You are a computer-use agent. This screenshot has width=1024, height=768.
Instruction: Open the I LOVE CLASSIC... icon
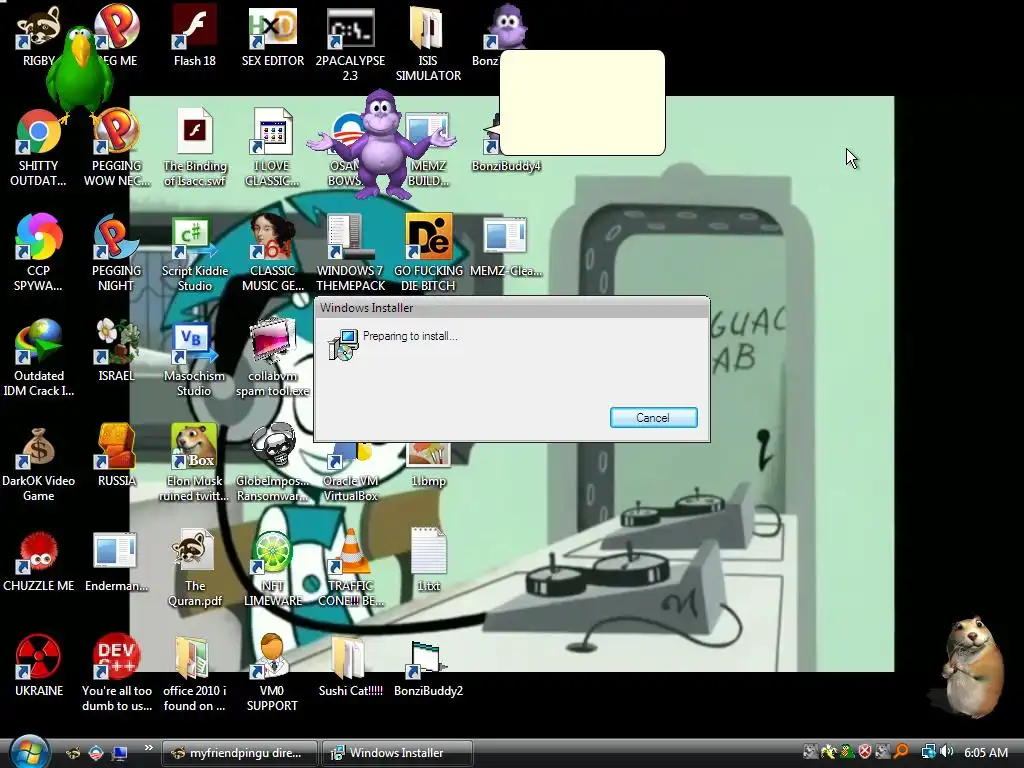tap(272, 148)
